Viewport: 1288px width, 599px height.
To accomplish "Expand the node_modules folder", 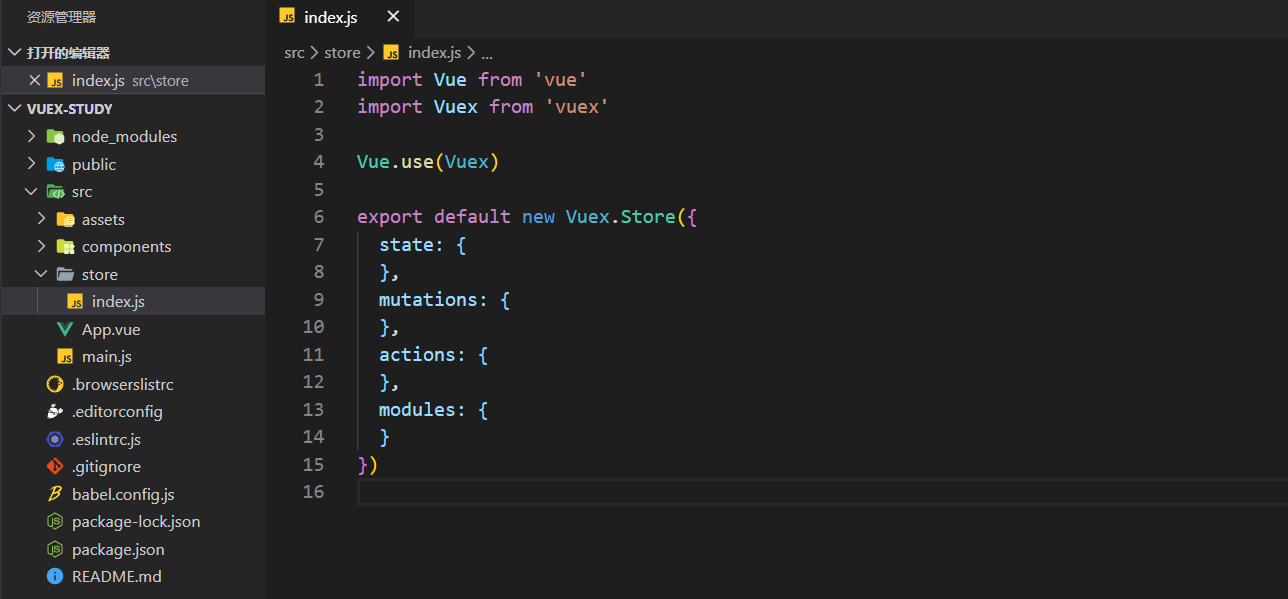I will click(x=31, y=136).
